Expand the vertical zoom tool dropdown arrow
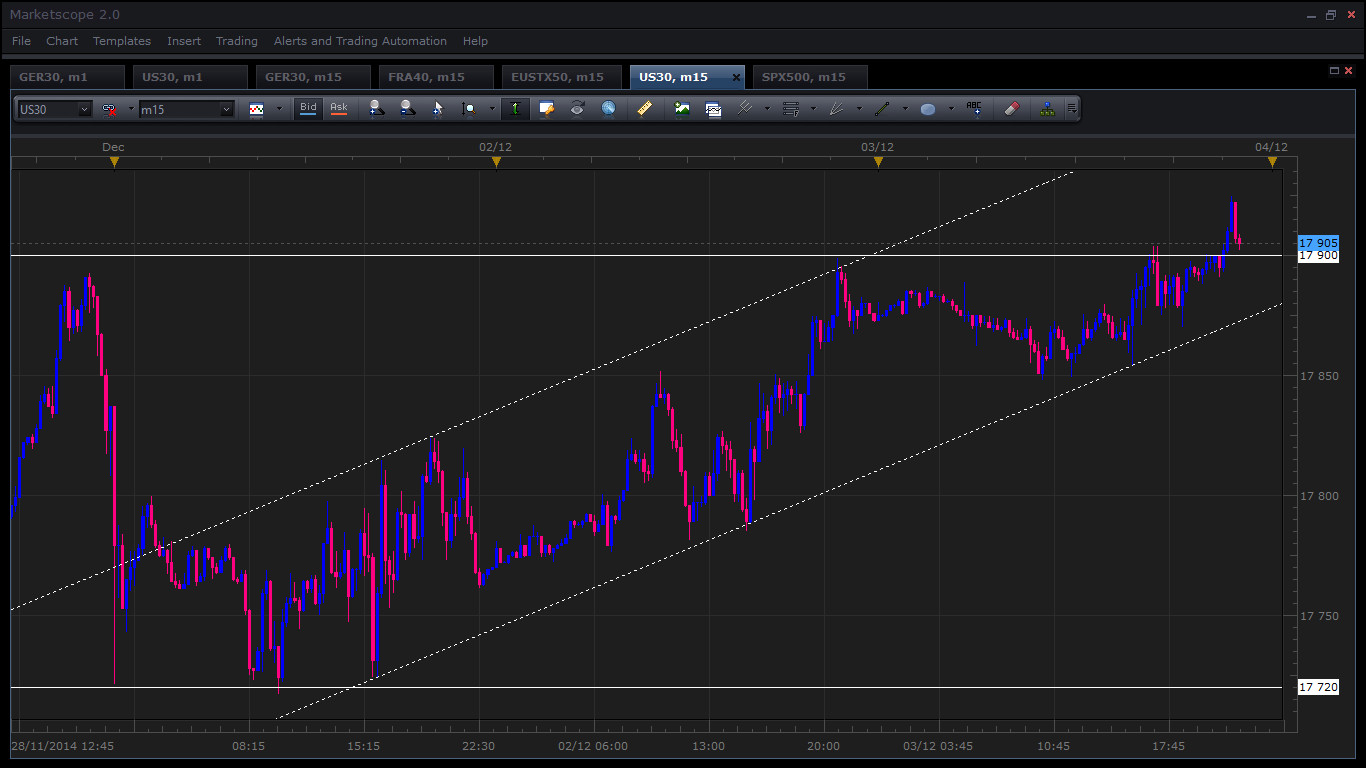The width and height of the screenshot is (1366, 768). click(x=491, y=109)
